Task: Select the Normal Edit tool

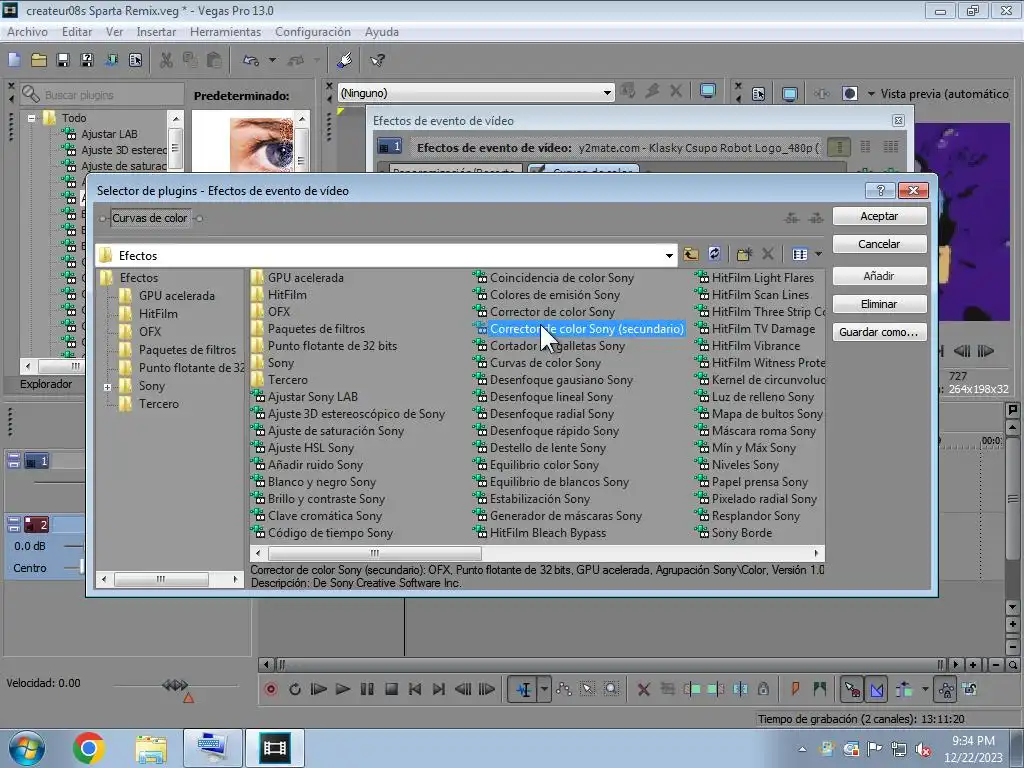Action: pos(523,689)
